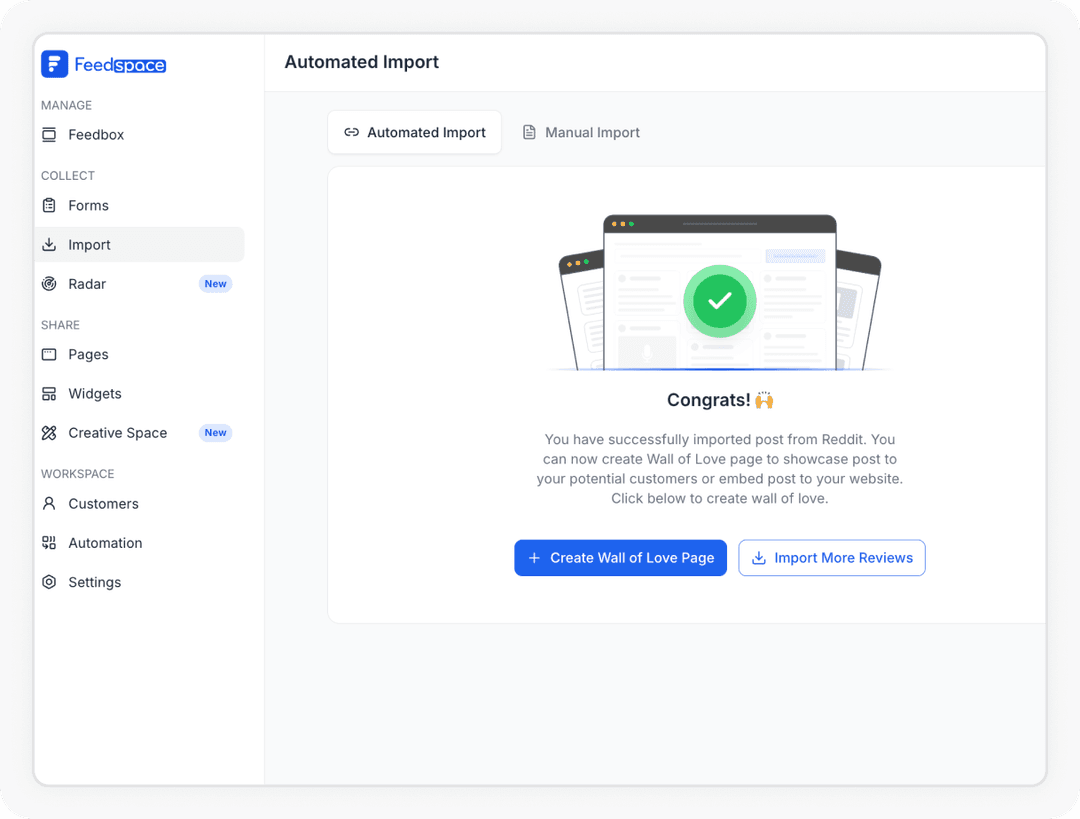1080x819 pixels.
Task: Click the Forms clipboard icon
Action: (x=49, y=205)
